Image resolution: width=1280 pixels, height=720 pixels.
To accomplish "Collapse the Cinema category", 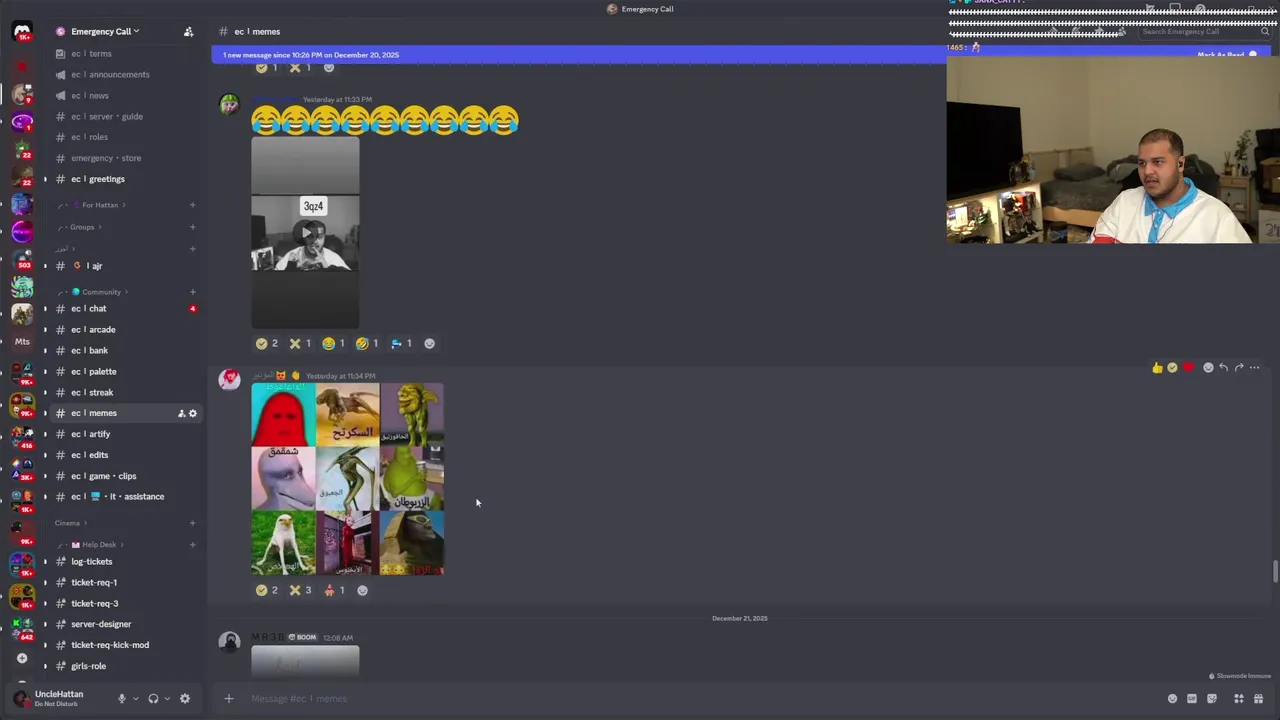I will [71, 523].
